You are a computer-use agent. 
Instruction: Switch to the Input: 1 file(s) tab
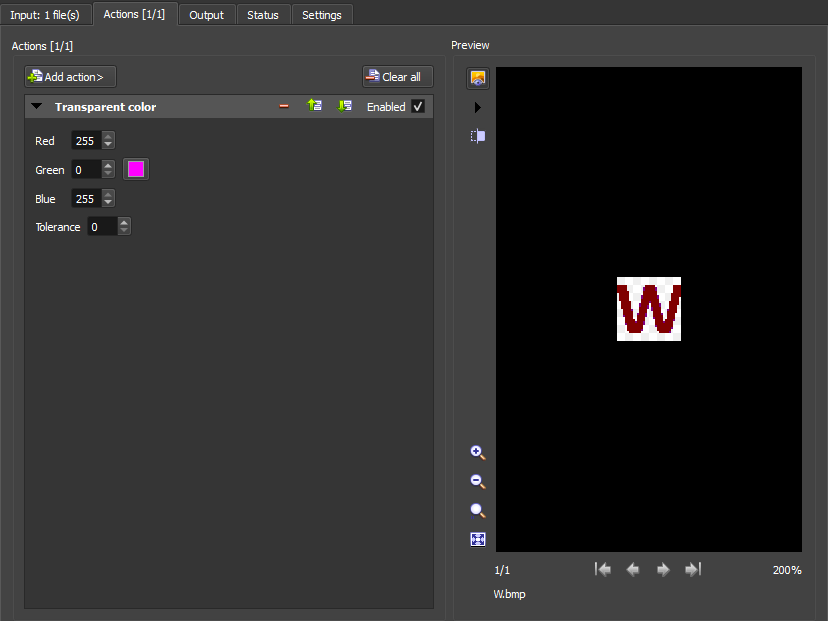coord(46,15)
